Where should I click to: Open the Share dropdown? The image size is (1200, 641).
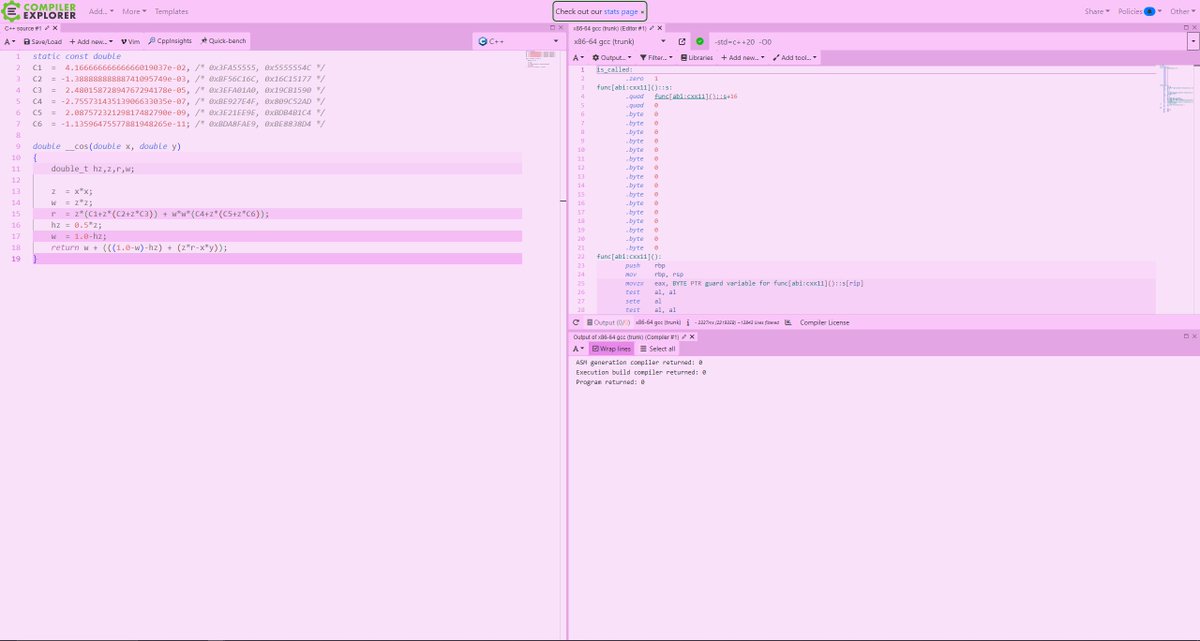pyautogui.click(x=1097, y=11)
